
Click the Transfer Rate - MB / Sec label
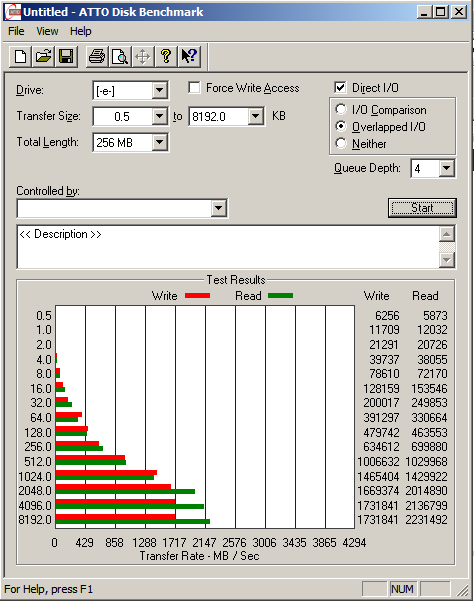199,556
